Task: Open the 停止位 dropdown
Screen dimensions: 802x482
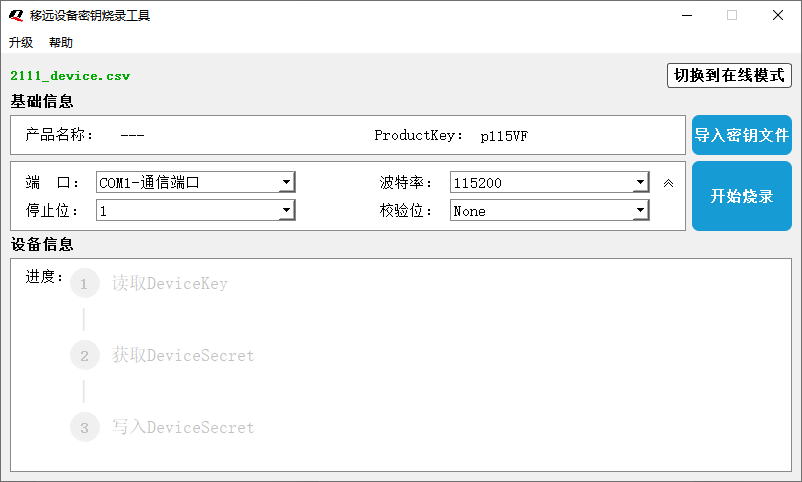Action: pos(196,210)
